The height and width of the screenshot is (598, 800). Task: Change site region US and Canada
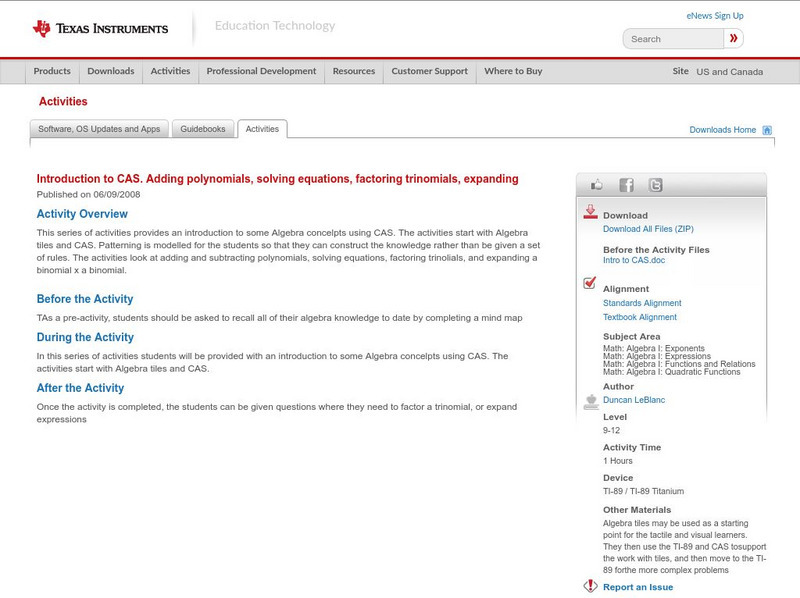730,72
